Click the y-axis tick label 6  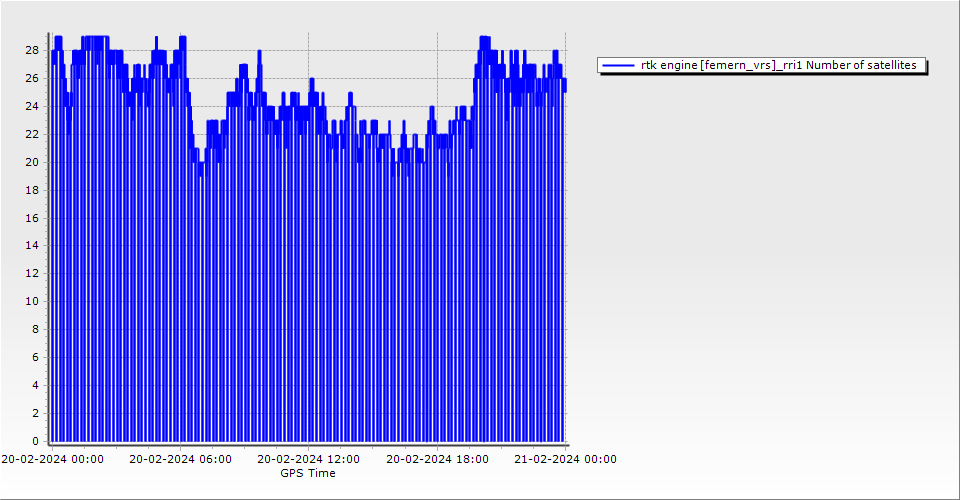click(35, 357)
